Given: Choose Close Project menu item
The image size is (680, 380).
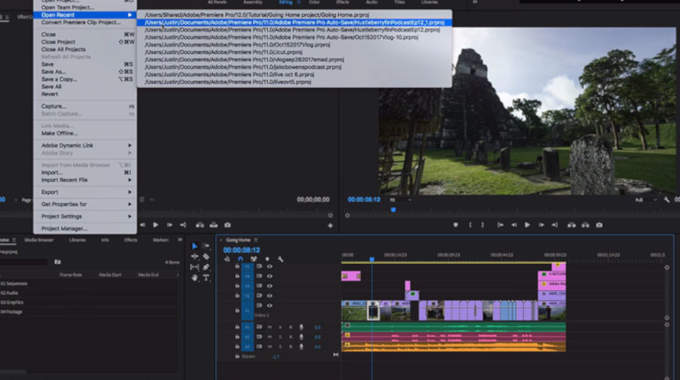Looking at the screenshot, I should pyautogui.click(x=85, y=42).
